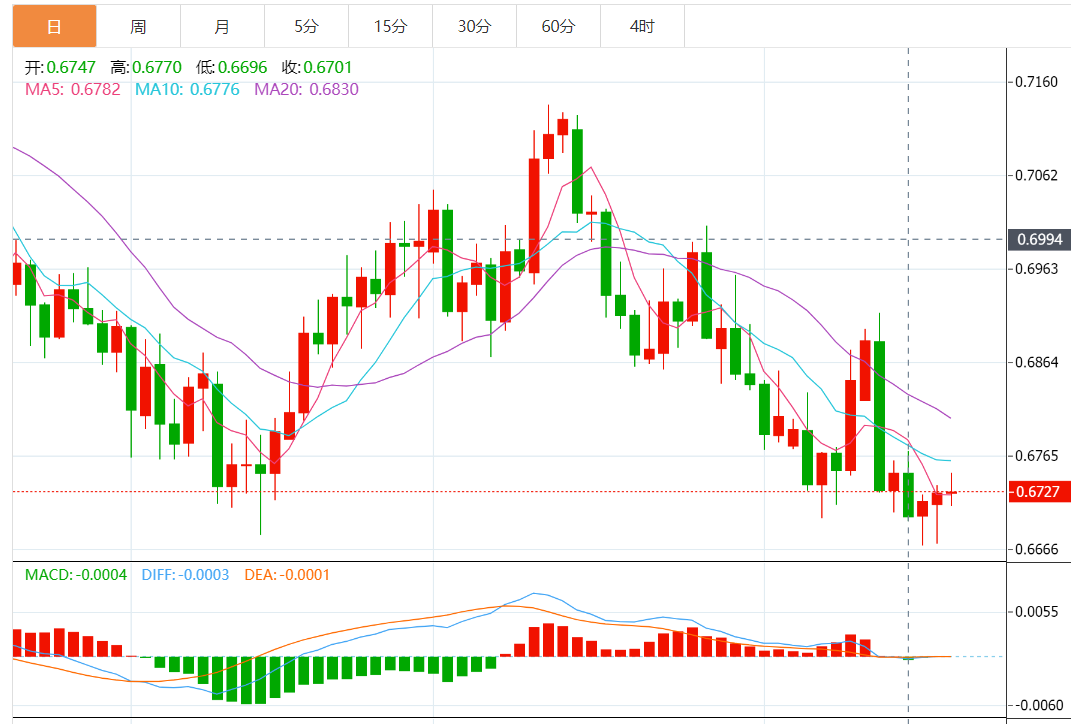Click the 高:0.6770 high price value
The width and height of the screenshot is (1071, 724).
pos(146,68)
